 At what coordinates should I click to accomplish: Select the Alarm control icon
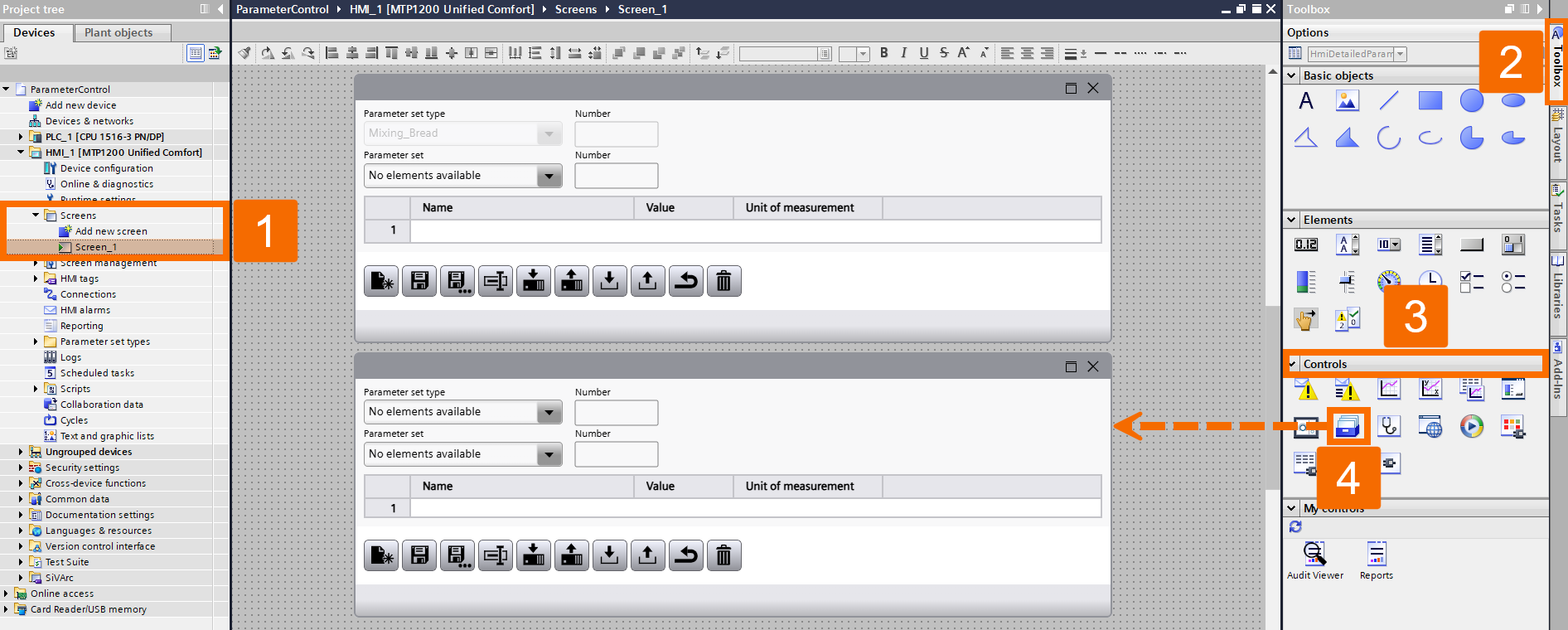(x=1306, y=389)
